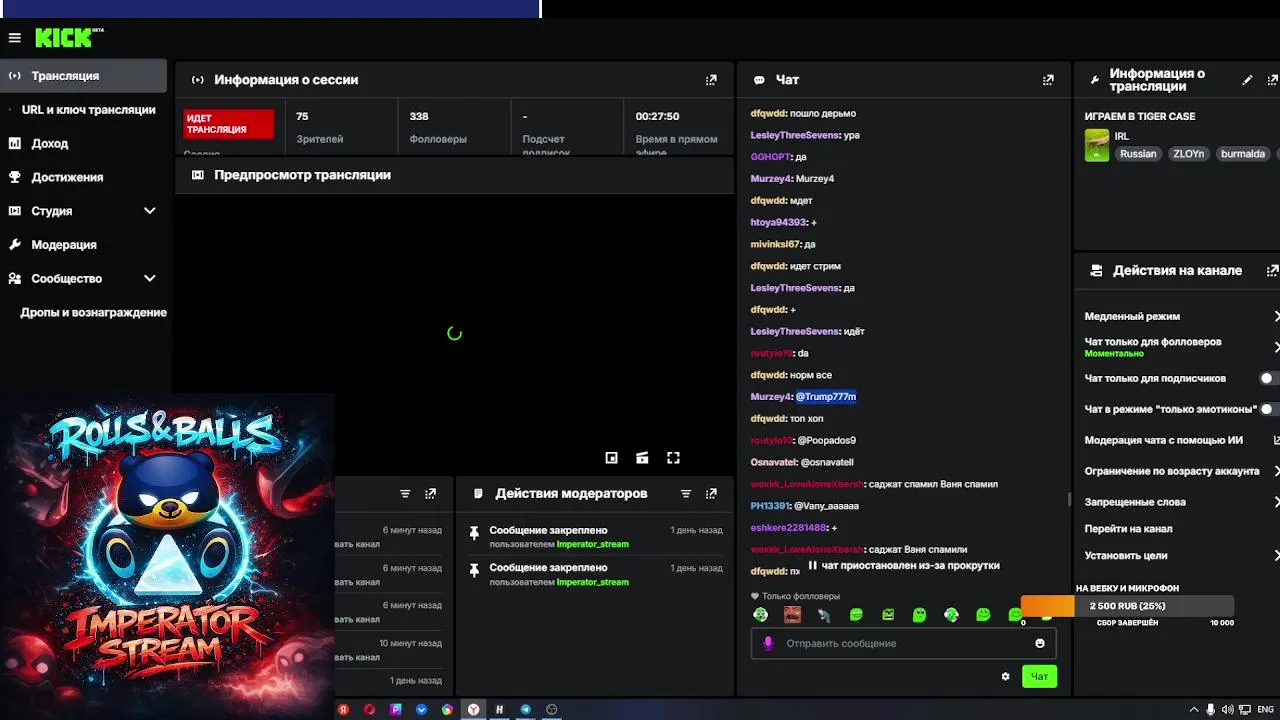Pop out the channel actions panel

click(1273, 271)
